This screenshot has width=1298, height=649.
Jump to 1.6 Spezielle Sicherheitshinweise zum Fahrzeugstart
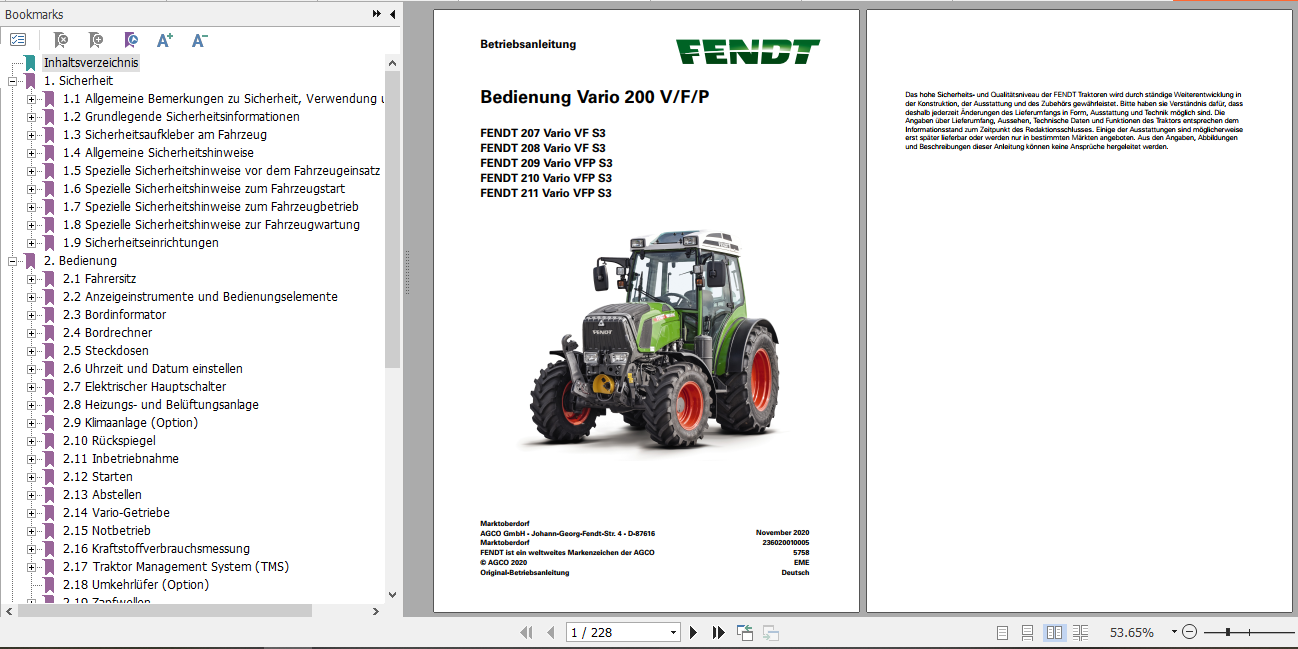(x=204, y=189)
